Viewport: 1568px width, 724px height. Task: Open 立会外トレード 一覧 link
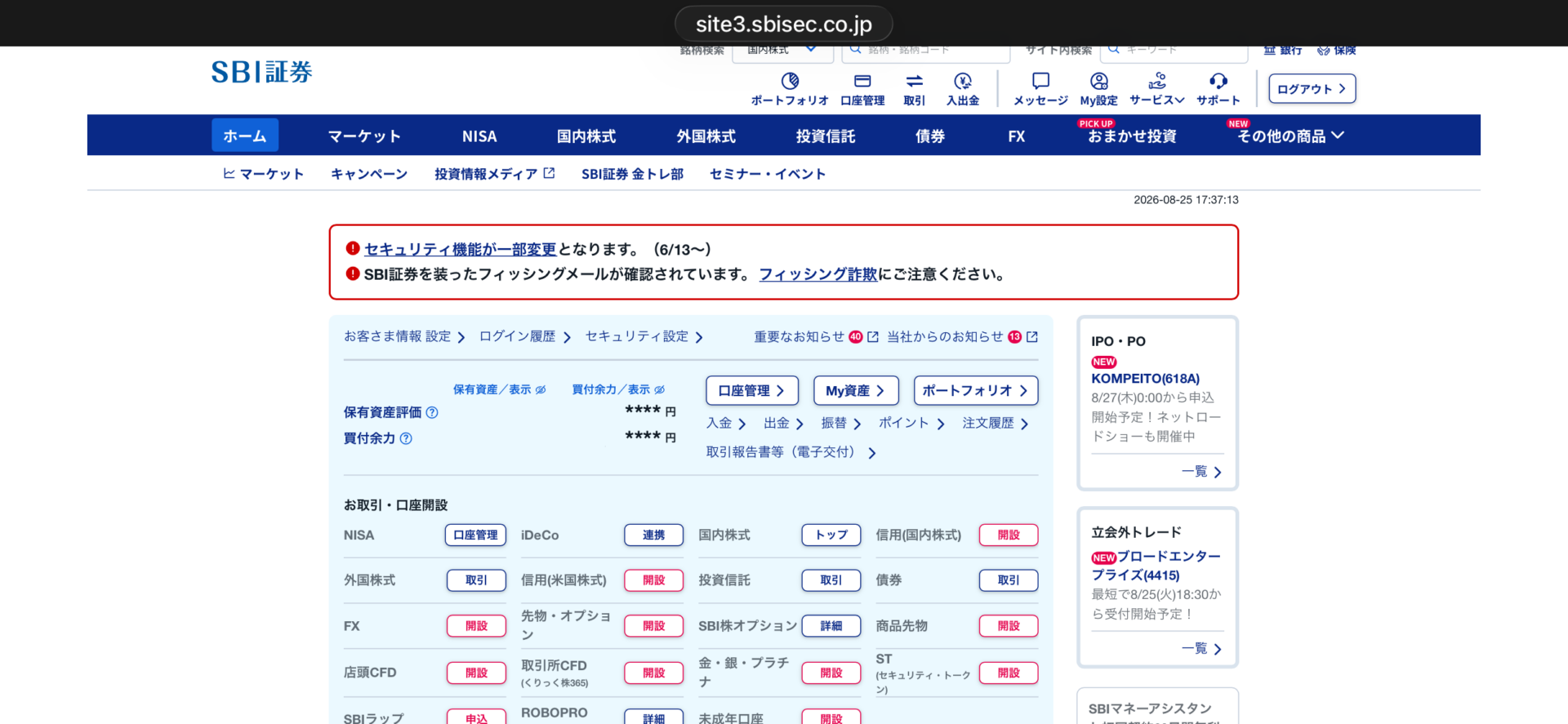click(x=1201, y=649)
